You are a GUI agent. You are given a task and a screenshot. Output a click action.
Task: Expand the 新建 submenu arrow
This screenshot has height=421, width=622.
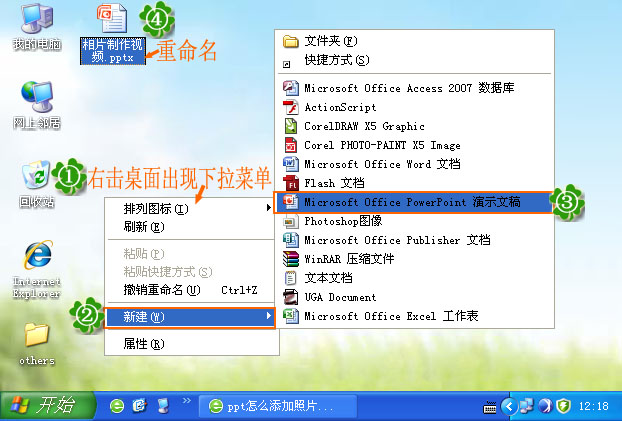(269, 316)
